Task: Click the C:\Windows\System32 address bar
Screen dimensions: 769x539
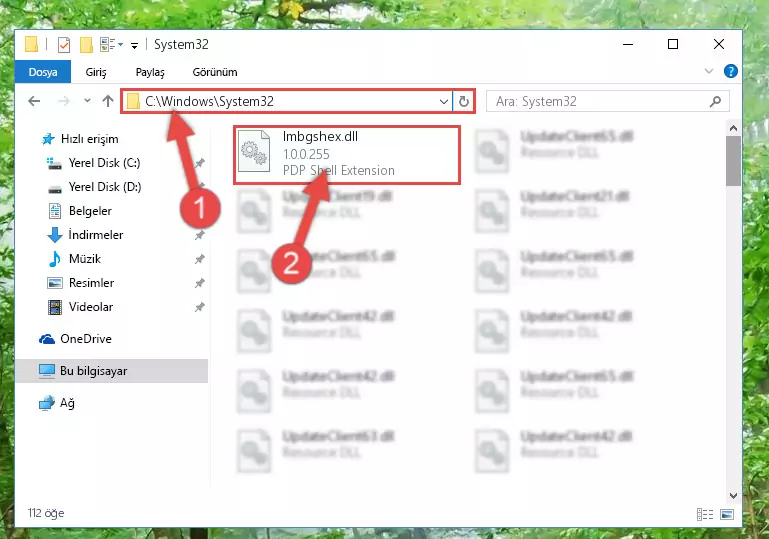Action: pos(287,102)
